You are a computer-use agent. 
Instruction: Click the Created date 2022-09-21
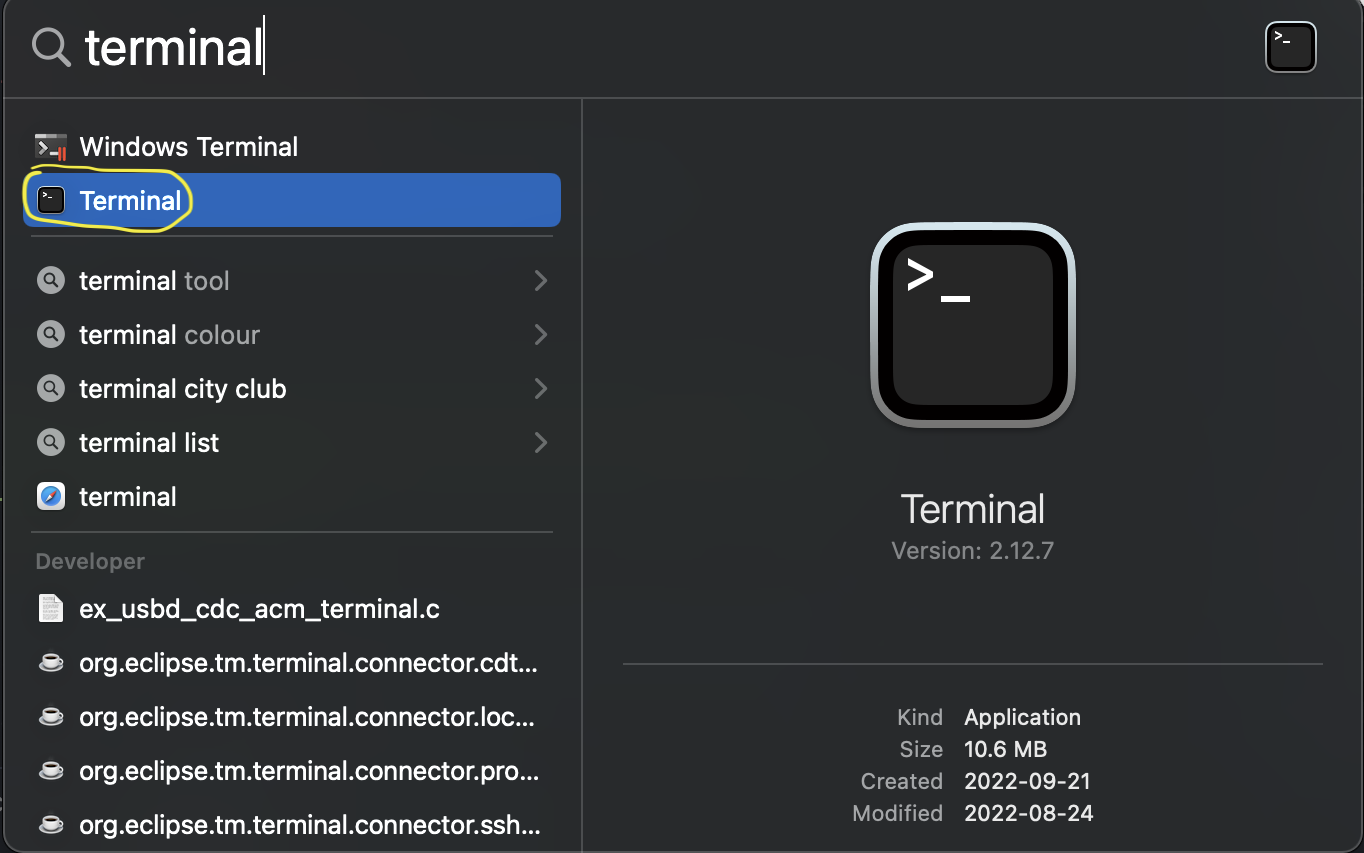[1027, 781]
